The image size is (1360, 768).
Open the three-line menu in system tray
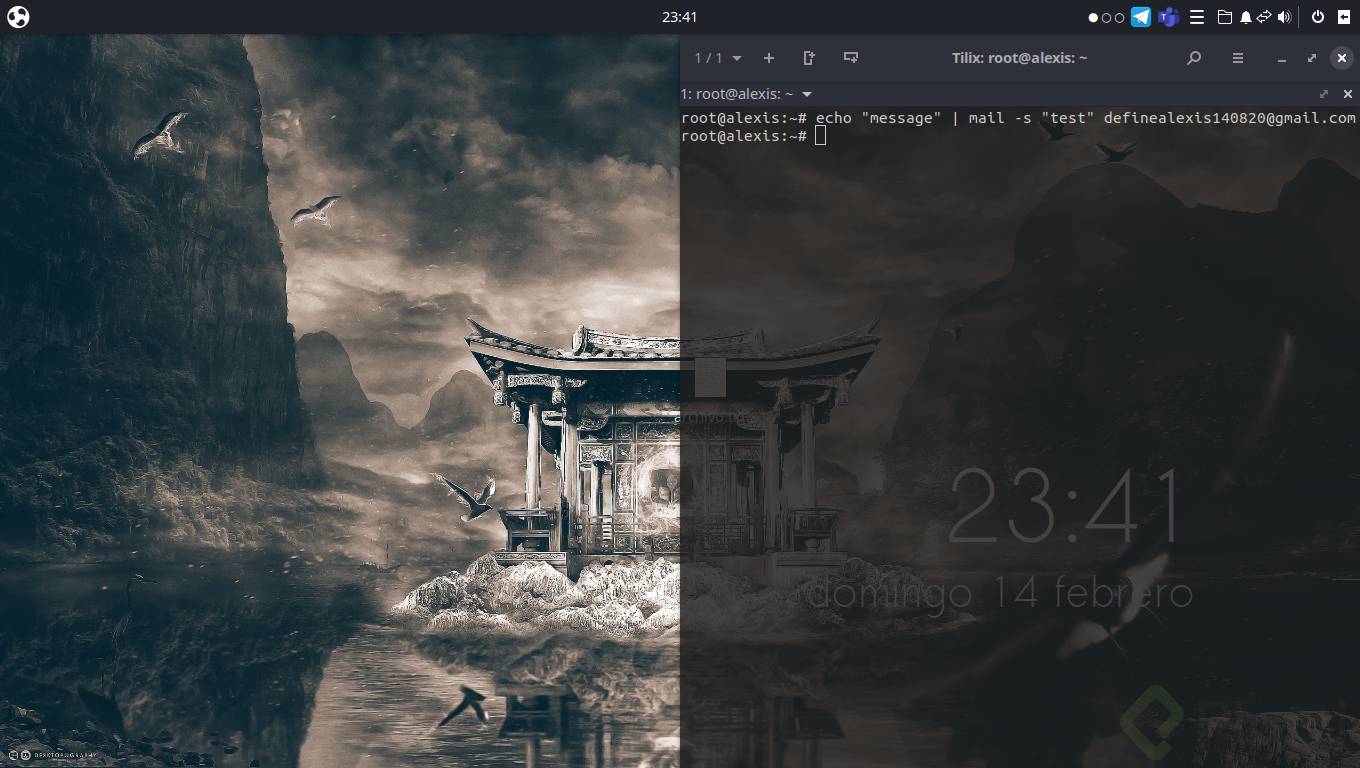[1196, 17]
